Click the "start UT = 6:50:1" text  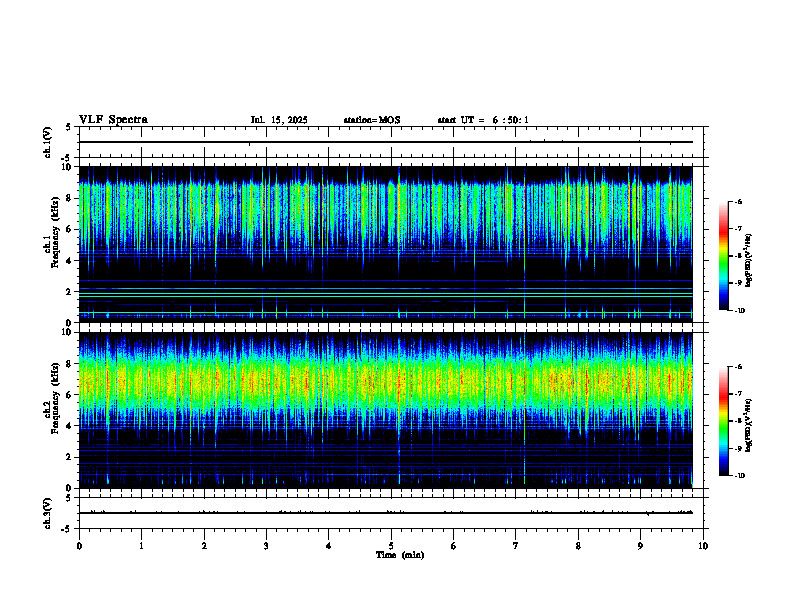click(483, 120)
